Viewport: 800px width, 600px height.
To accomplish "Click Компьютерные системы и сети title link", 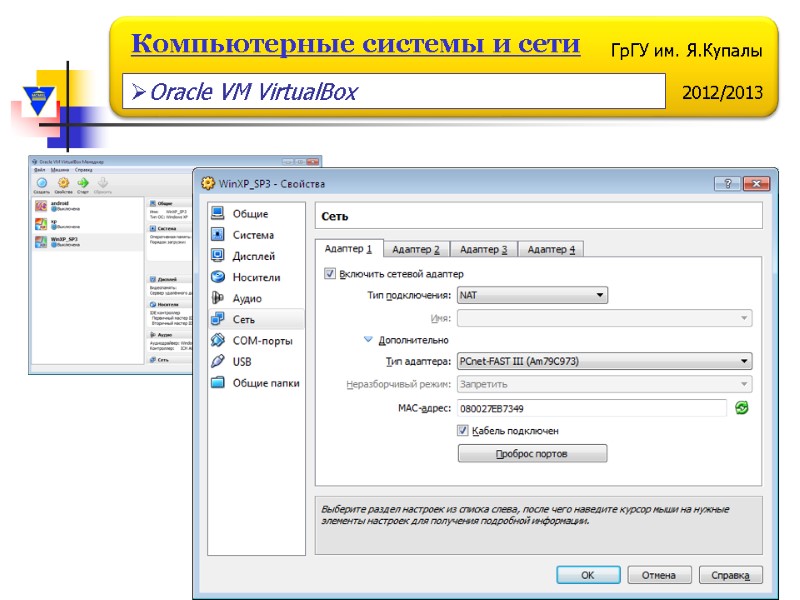I will tap(356, 44).
